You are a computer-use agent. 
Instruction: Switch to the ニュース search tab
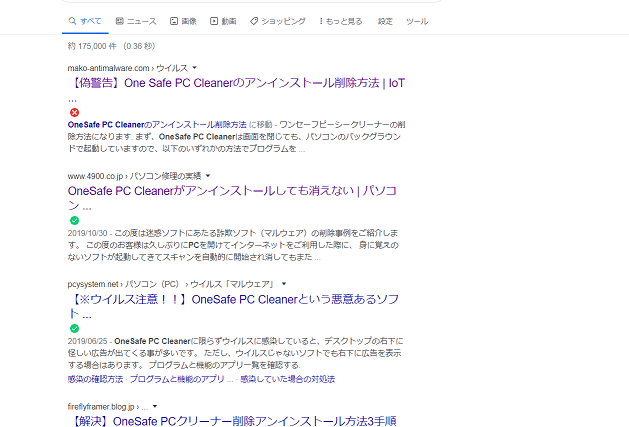[141, 21]
